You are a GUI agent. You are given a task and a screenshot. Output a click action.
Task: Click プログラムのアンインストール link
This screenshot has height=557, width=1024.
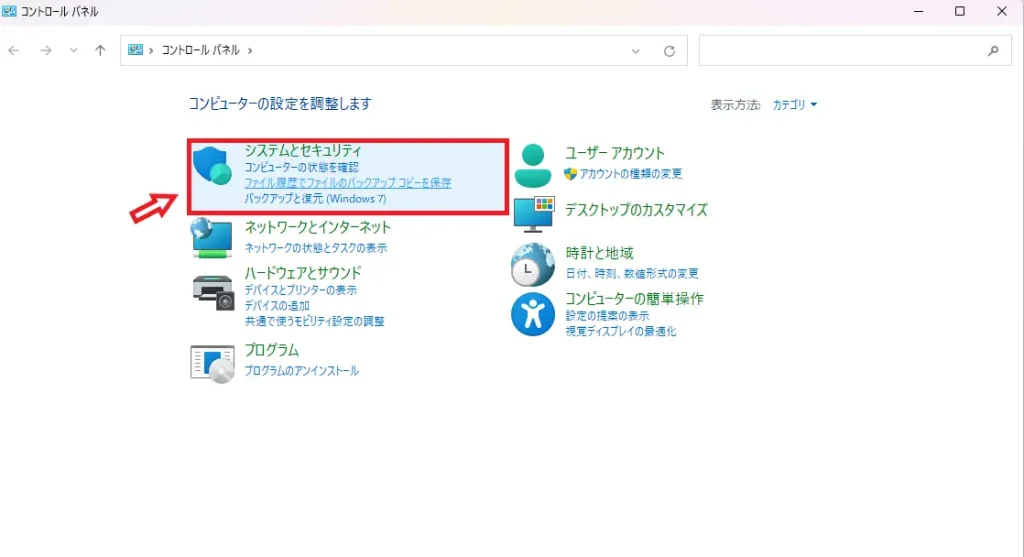(x=301, y=371)
